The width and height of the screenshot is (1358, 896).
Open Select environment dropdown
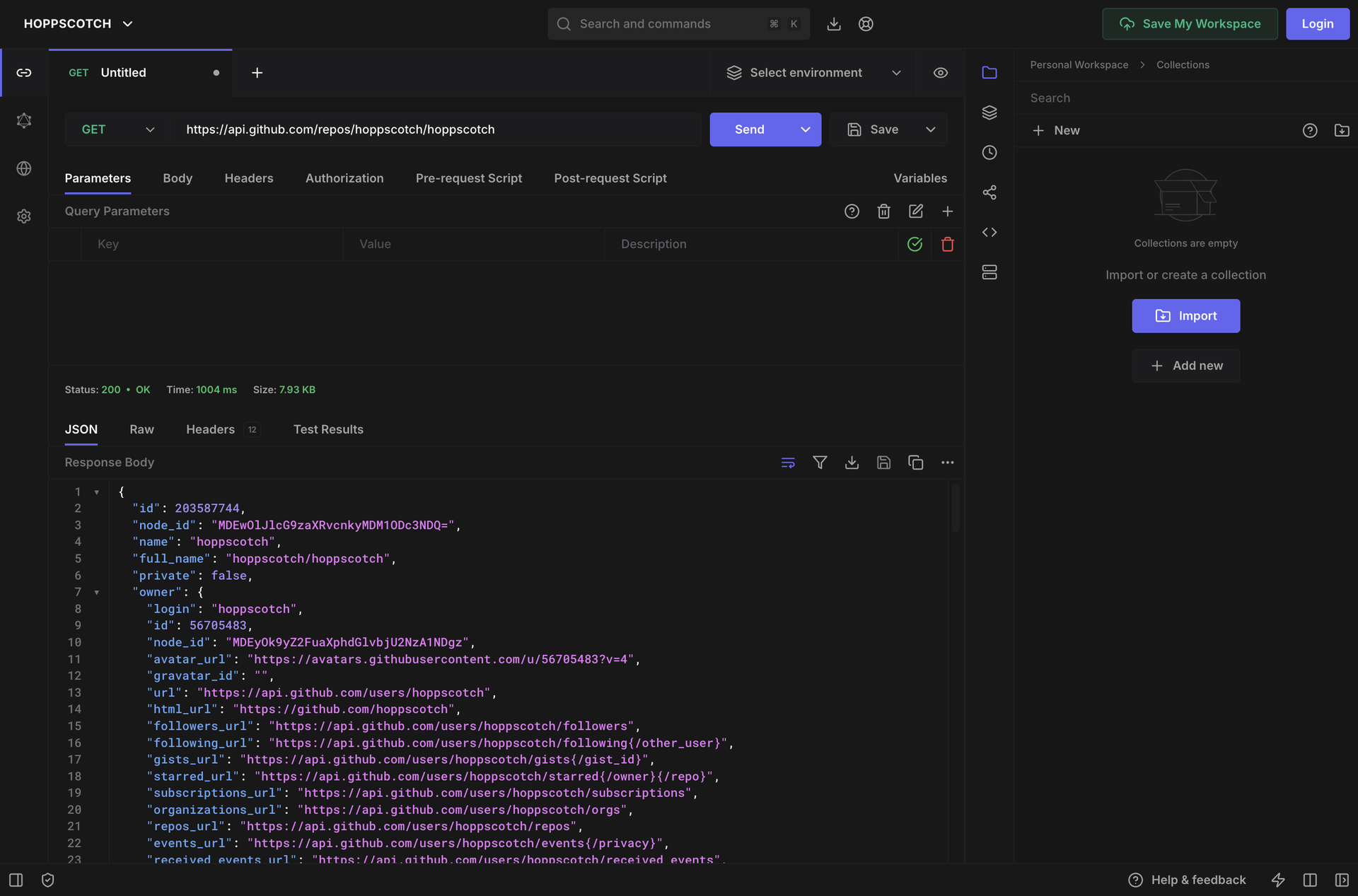tap(813, 73)
